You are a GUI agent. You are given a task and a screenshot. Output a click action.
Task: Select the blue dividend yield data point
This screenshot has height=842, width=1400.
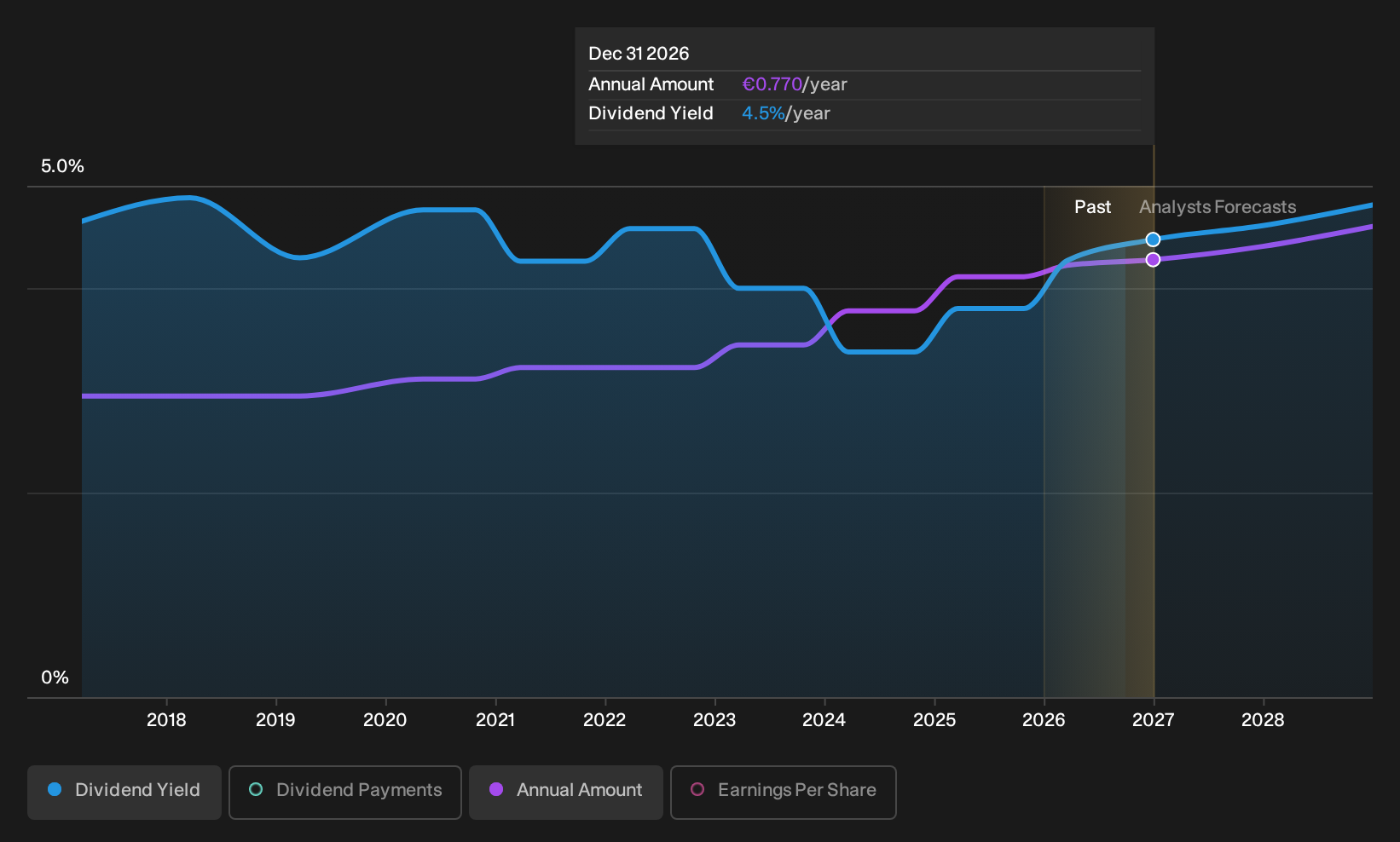[1153, 239]
